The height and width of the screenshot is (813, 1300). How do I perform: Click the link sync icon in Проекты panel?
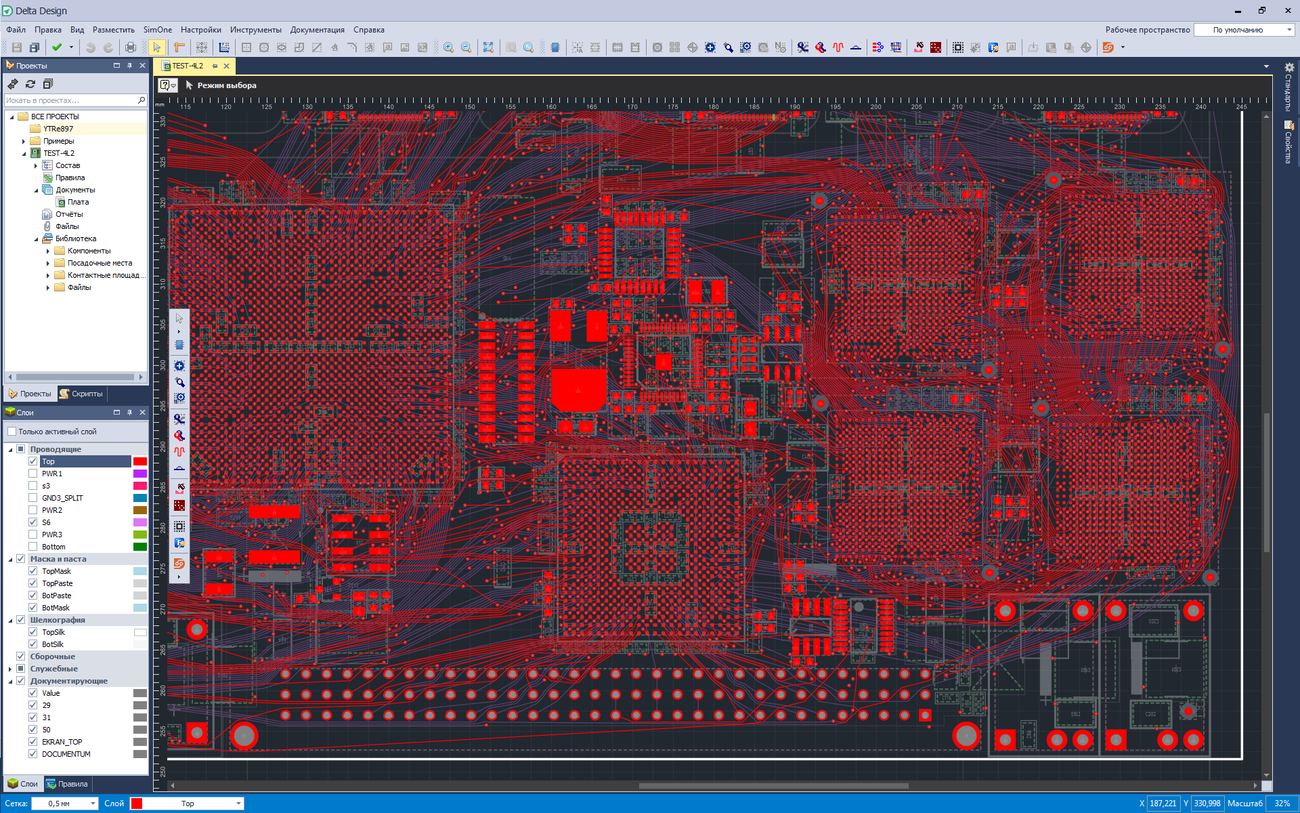13,84
